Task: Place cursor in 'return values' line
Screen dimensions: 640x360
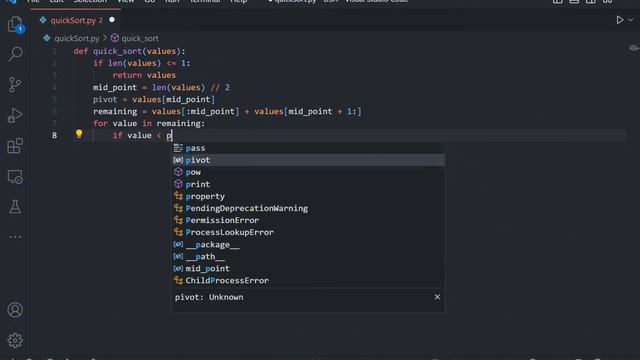Action: point(144,75)
